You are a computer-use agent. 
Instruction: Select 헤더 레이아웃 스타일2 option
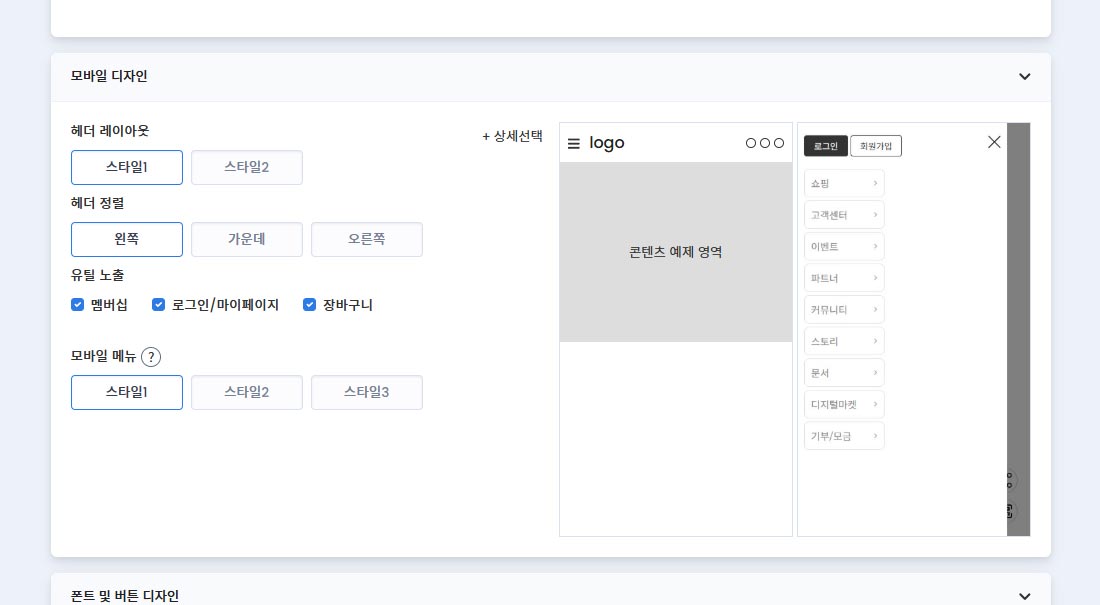pos(247,167)
